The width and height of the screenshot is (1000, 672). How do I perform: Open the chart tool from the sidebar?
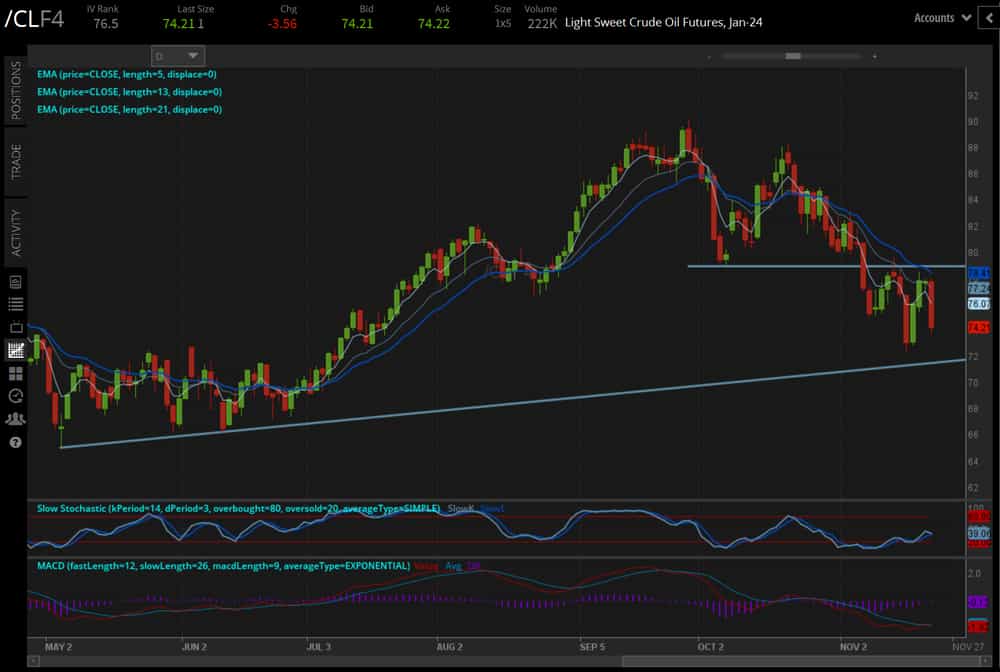click(13, 350)
